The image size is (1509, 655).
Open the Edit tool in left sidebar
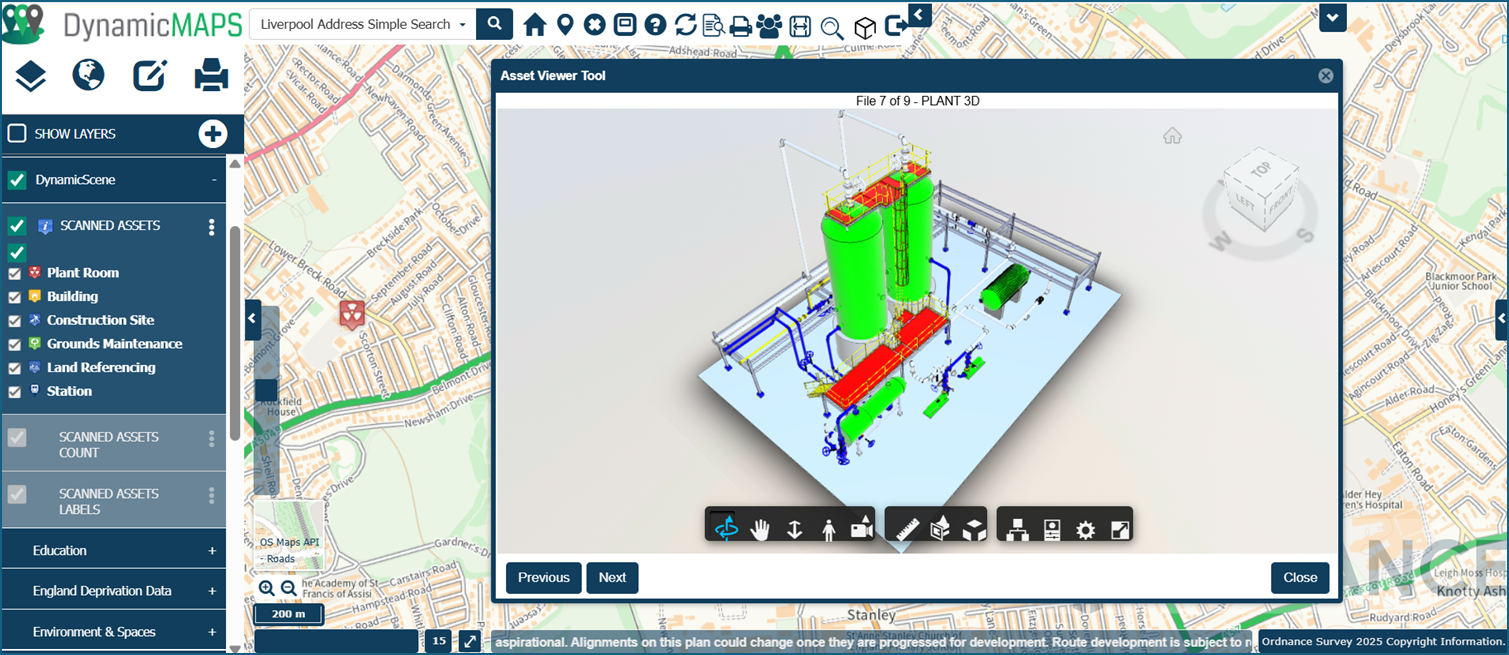pos(150,75)
